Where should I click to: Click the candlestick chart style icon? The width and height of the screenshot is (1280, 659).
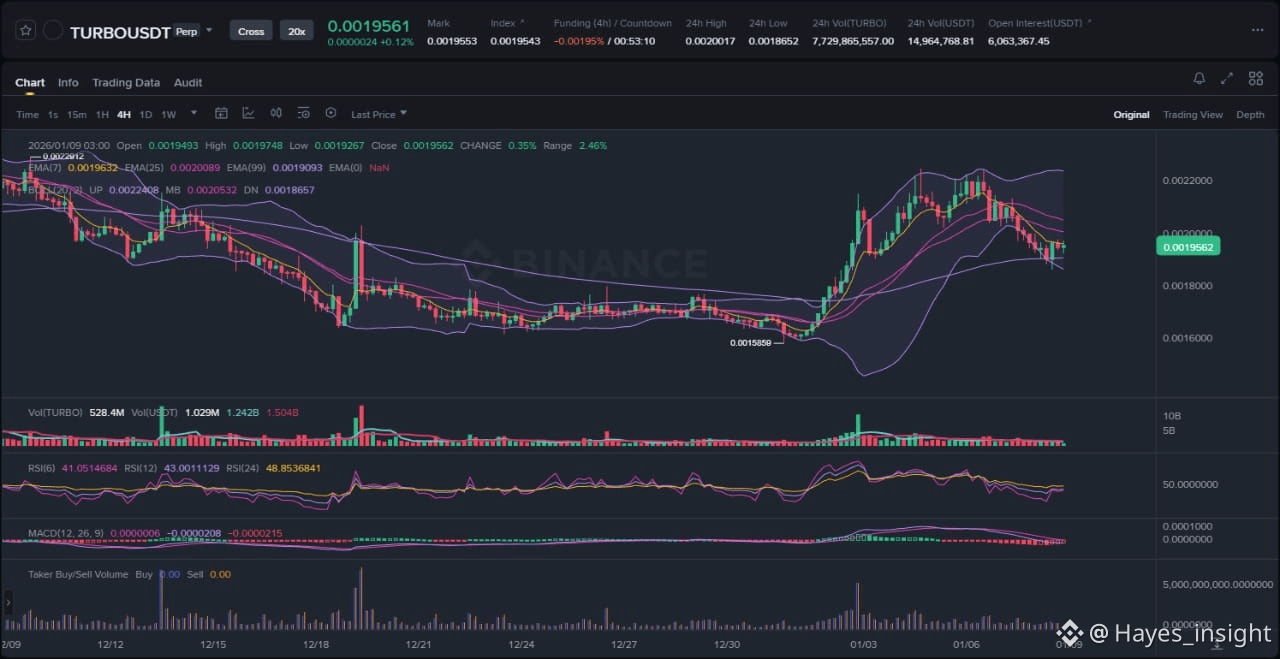tap(276, 114)
